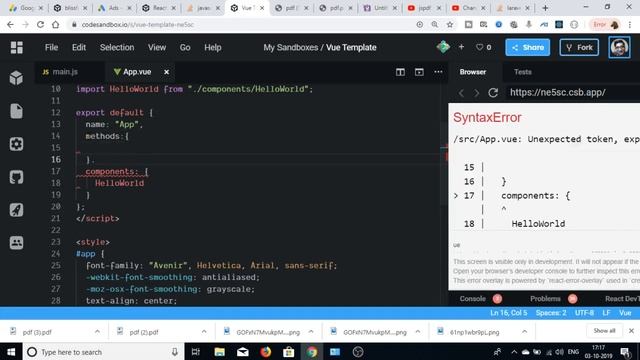This screenshot has width=640, height=360.
Task: Click Show all downloads button
Action: click(x=604, y=331)
